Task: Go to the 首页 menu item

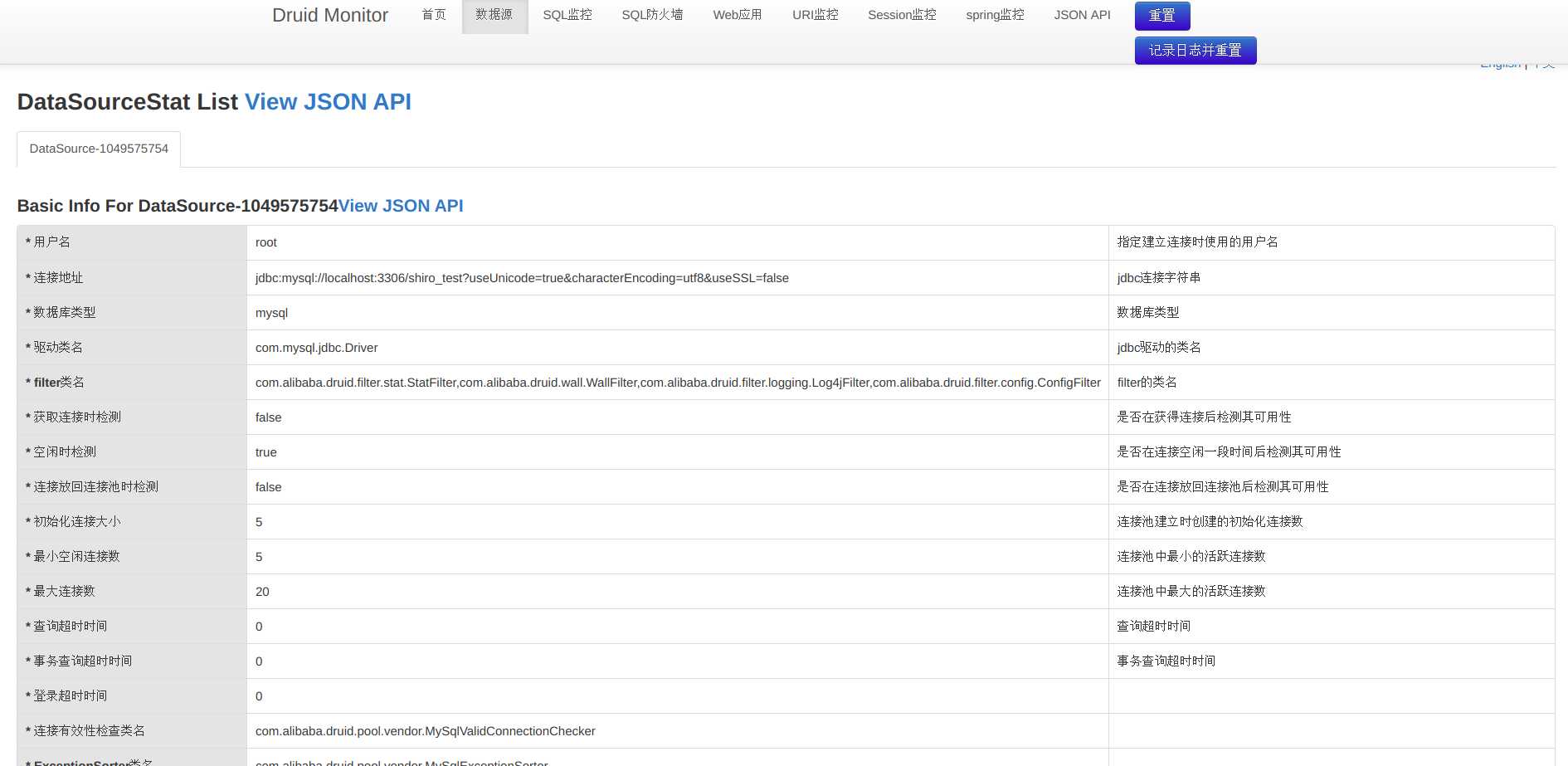Action: (434, 15)
